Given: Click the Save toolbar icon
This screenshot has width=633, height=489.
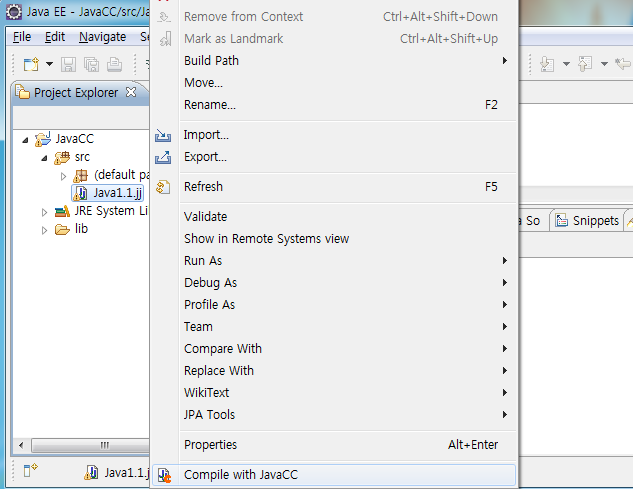Looking at the screenshot, I should (68, 64).
